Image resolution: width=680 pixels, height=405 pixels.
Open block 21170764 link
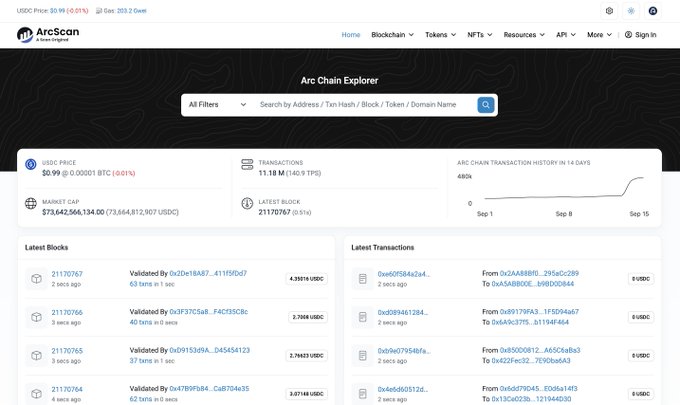pos(67,389)
